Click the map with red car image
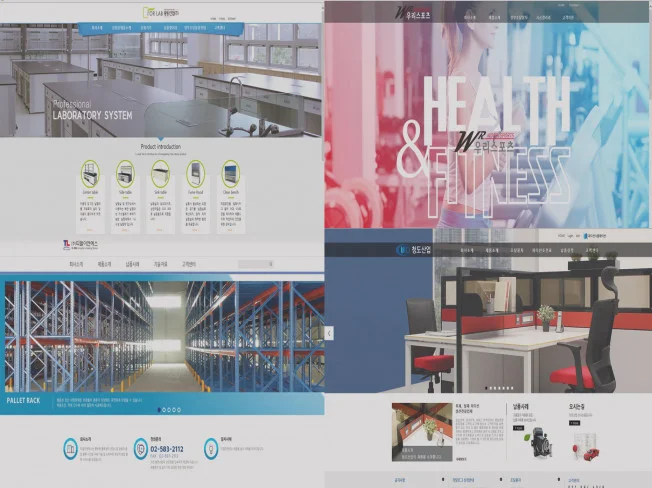This screenshot has height=488, width=652. click(x=586, y=448)
